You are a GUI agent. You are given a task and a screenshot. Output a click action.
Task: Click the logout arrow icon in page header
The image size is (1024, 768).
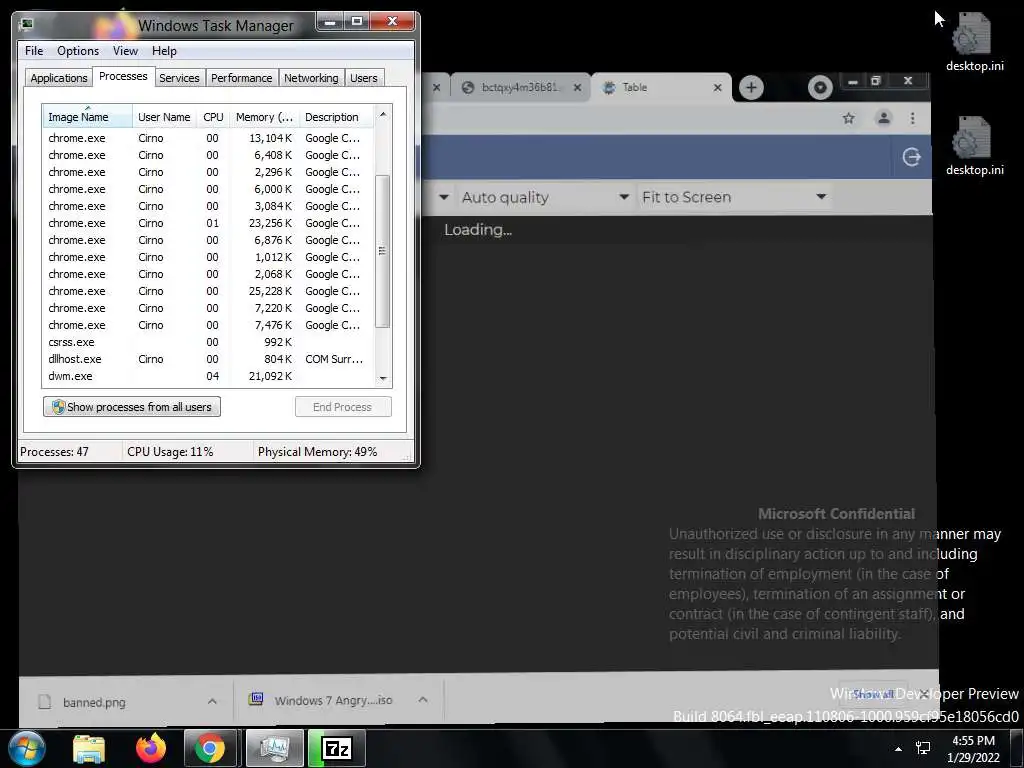tap(911, 157)
